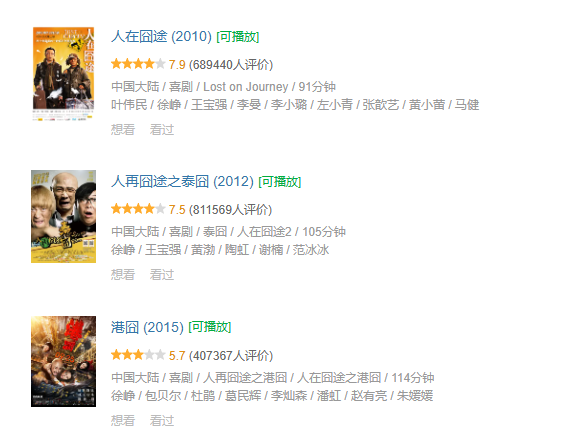The height and width of the screenshot is (440, 587).
Task: Open the 人在囧途 (2010) movie title link
Action: pos(162,37)
